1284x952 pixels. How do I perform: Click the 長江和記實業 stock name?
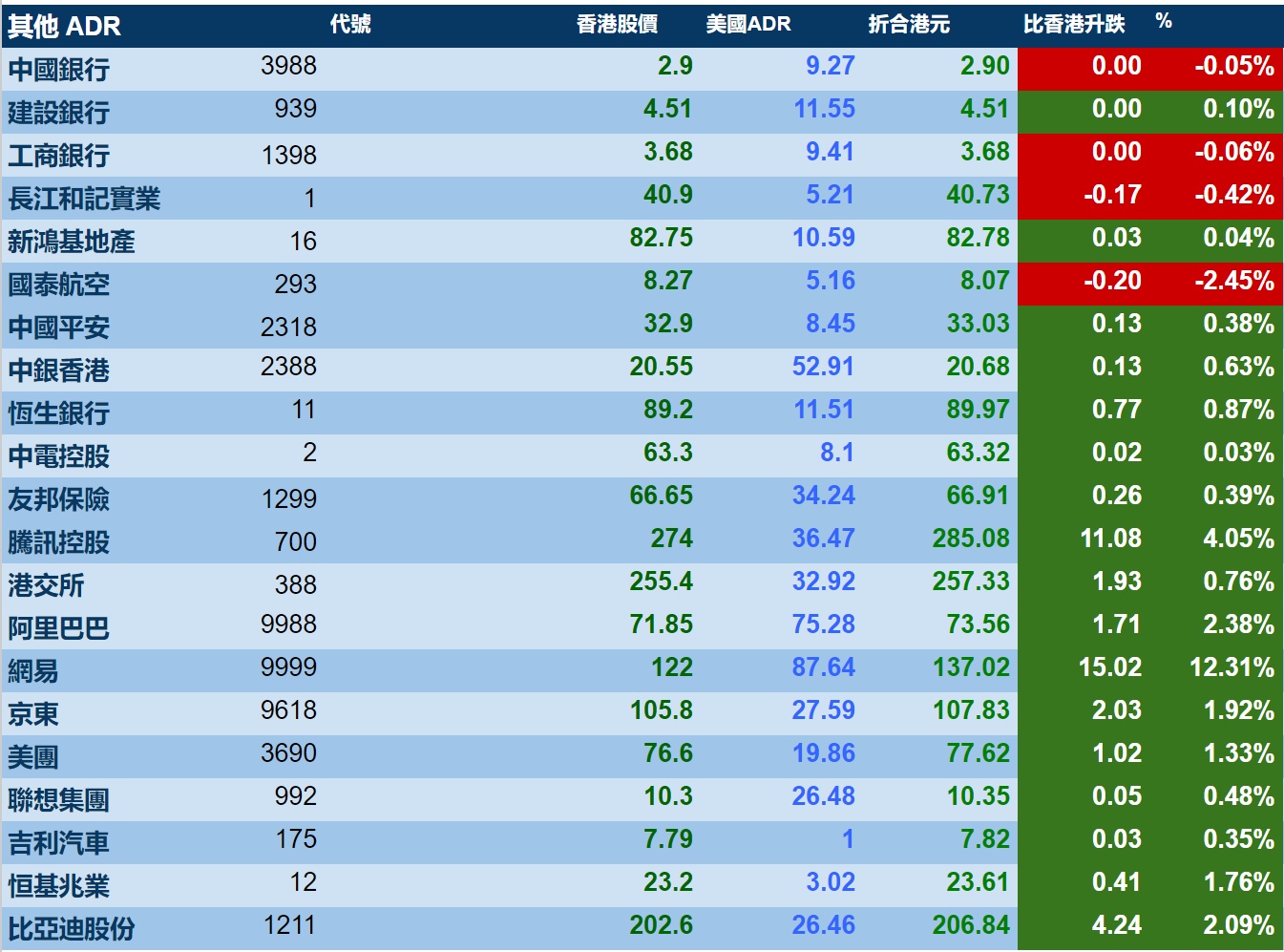click(84, 198)
